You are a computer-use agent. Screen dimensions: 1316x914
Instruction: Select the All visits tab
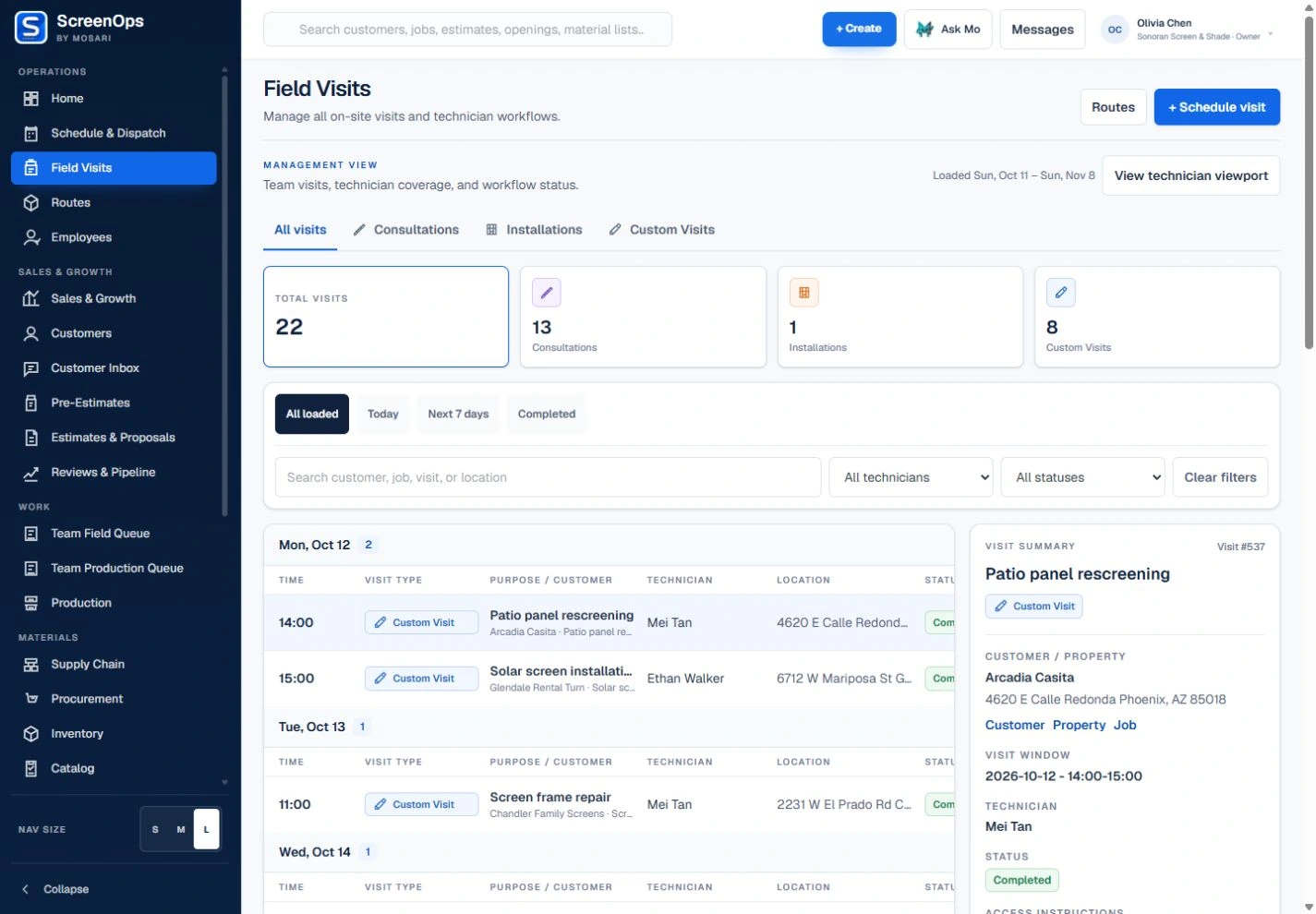tap(300, 230)
